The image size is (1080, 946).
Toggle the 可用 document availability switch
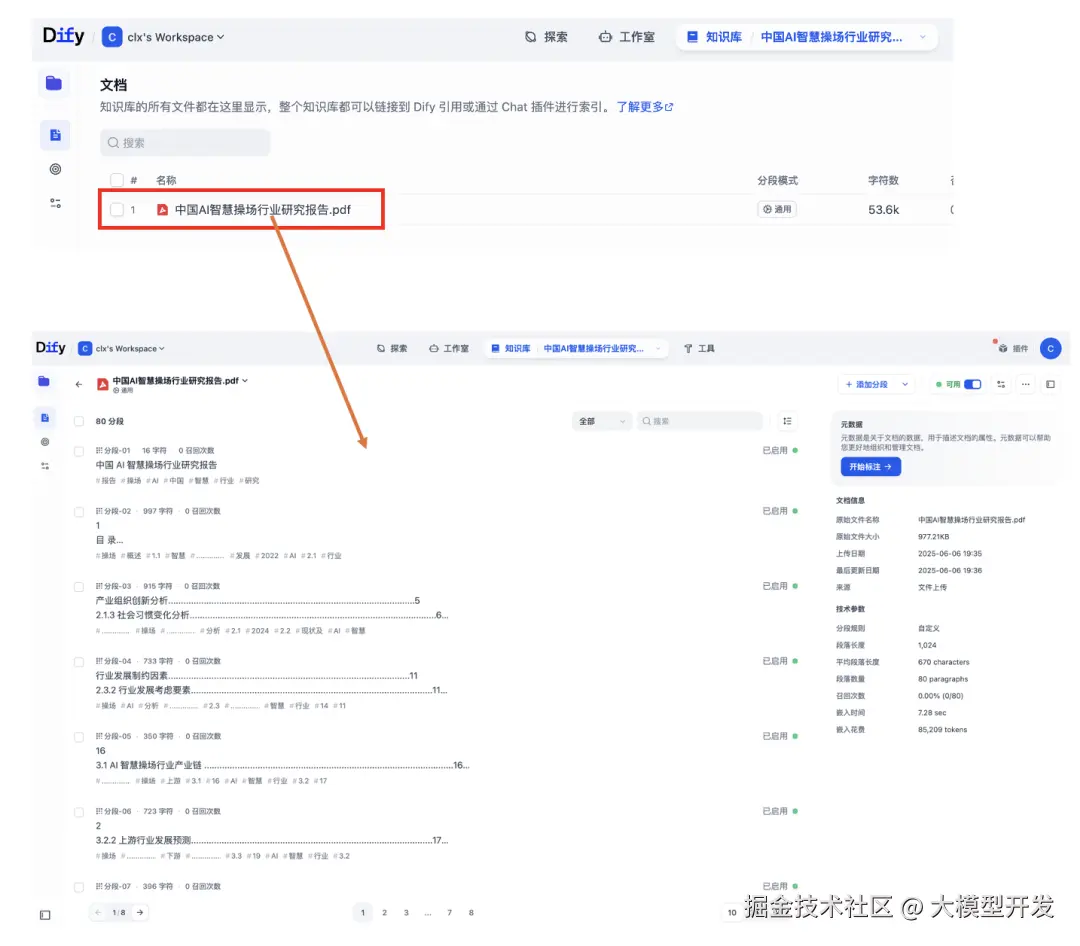click(972, 385)
